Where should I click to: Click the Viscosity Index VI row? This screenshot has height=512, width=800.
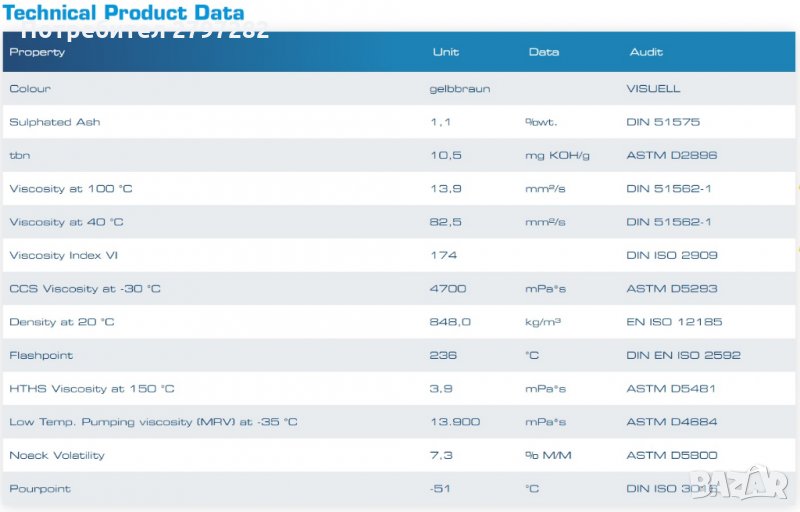click(64, 255)
